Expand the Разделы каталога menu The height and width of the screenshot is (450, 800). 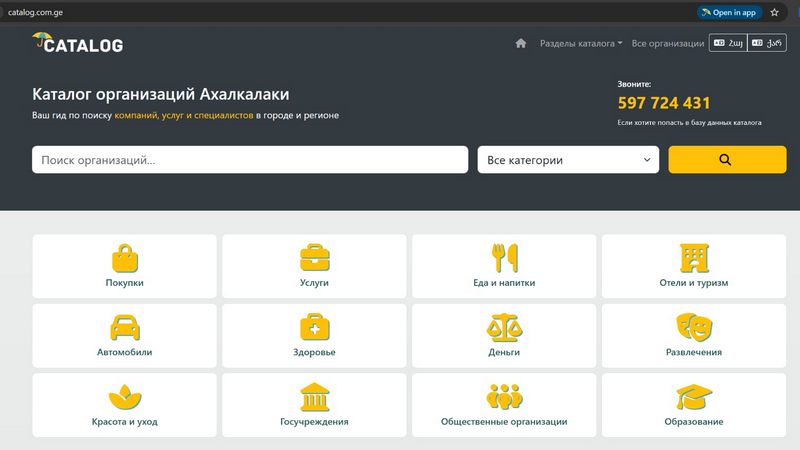pos(581,43)
